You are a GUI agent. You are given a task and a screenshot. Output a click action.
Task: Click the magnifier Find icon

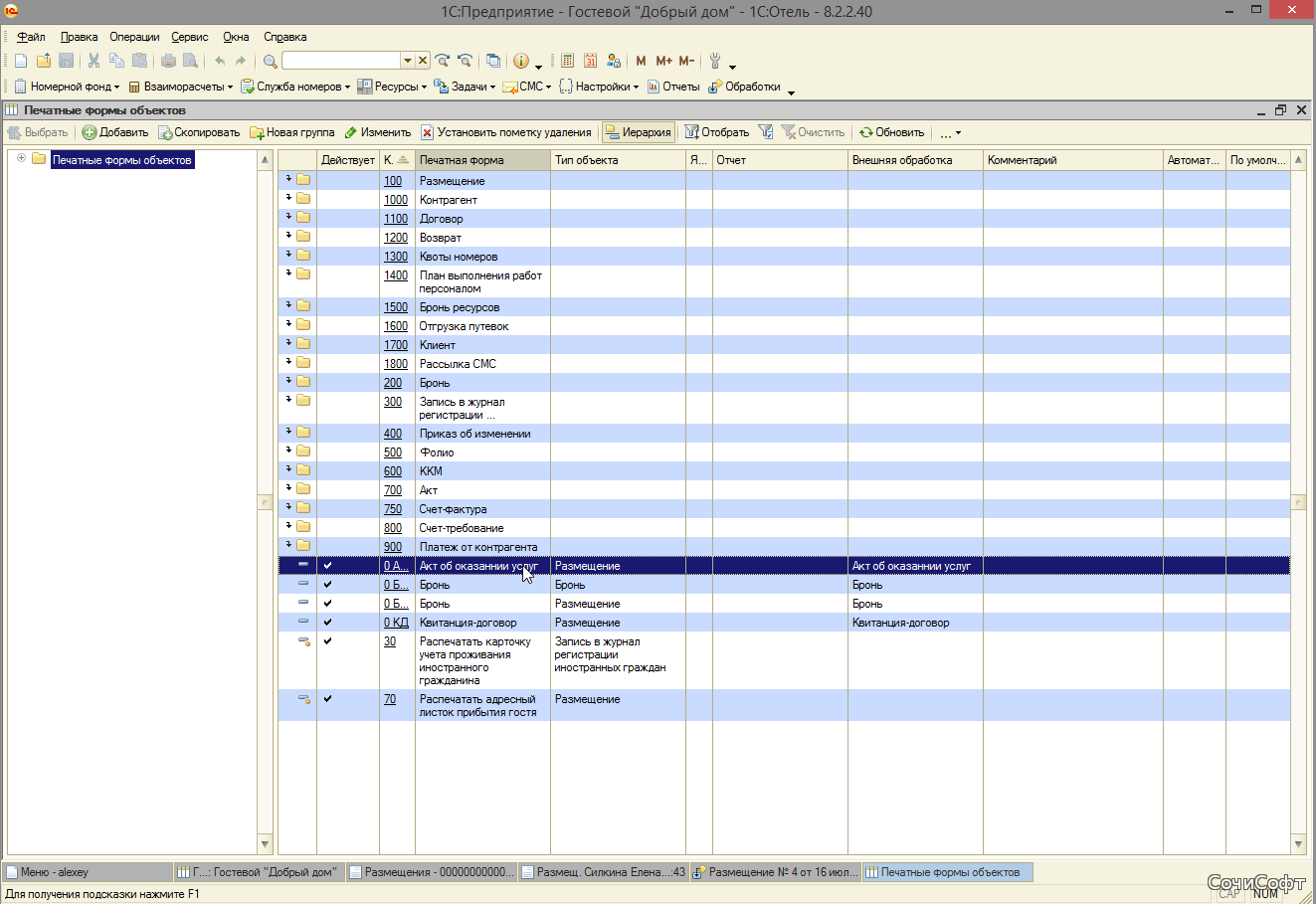pyautogui.click(x=270, y=61)
